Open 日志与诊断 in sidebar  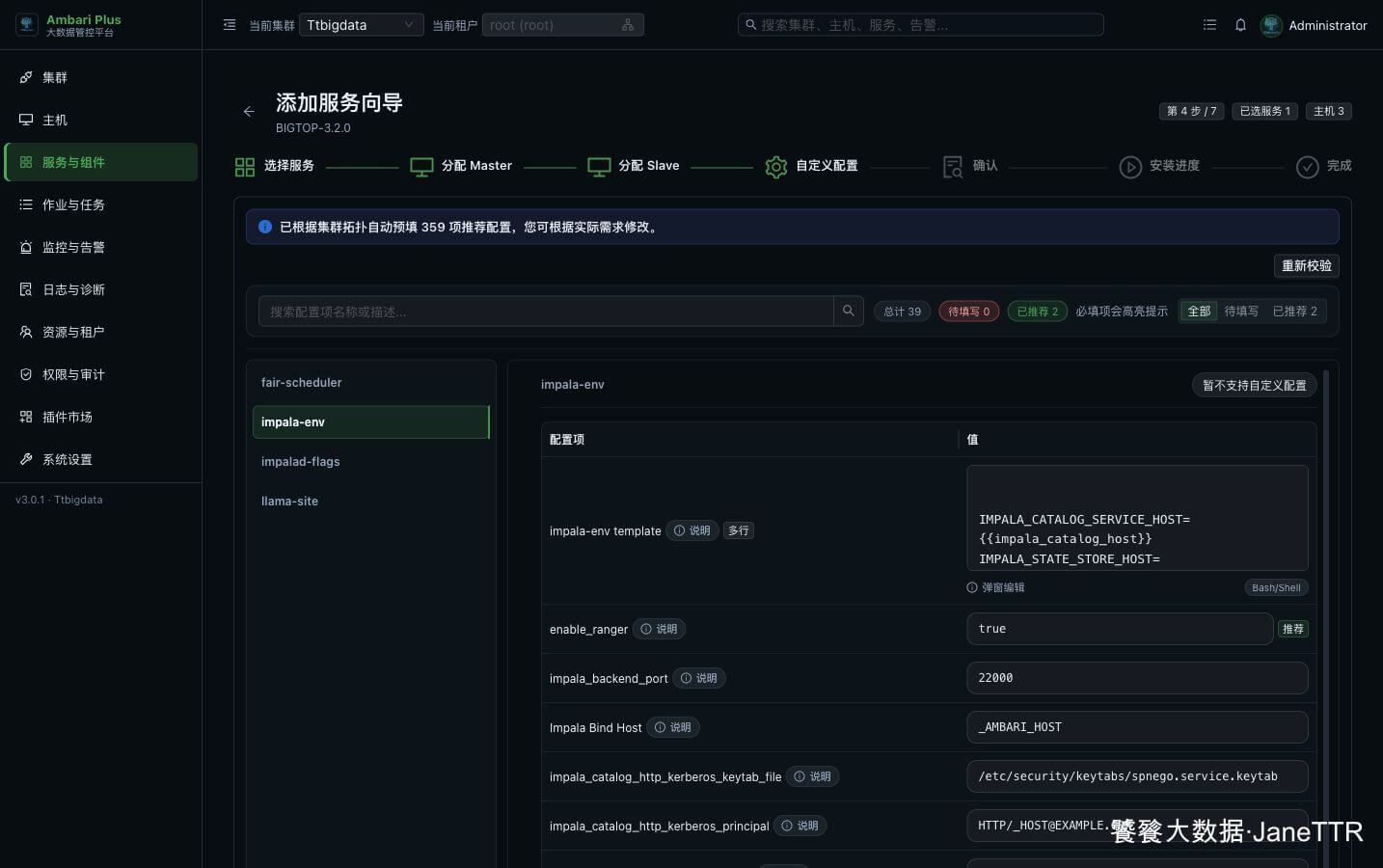tap(100, 289)
